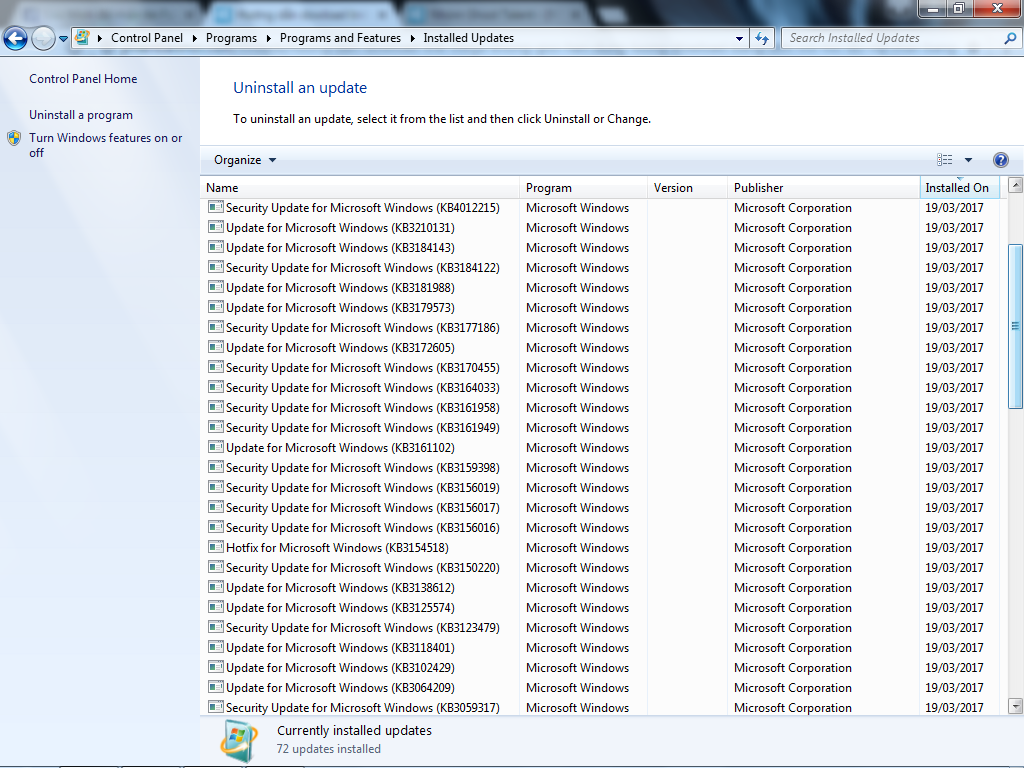Open the view options dropdown arrow

click(x=968, y=160)
